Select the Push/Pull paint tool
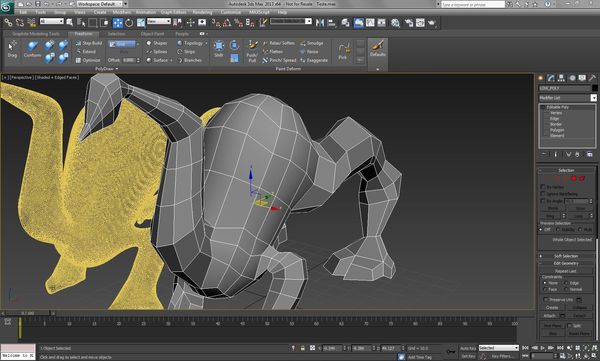The width and height of the screenshot is (600, 361). click(x=252, y=51)
